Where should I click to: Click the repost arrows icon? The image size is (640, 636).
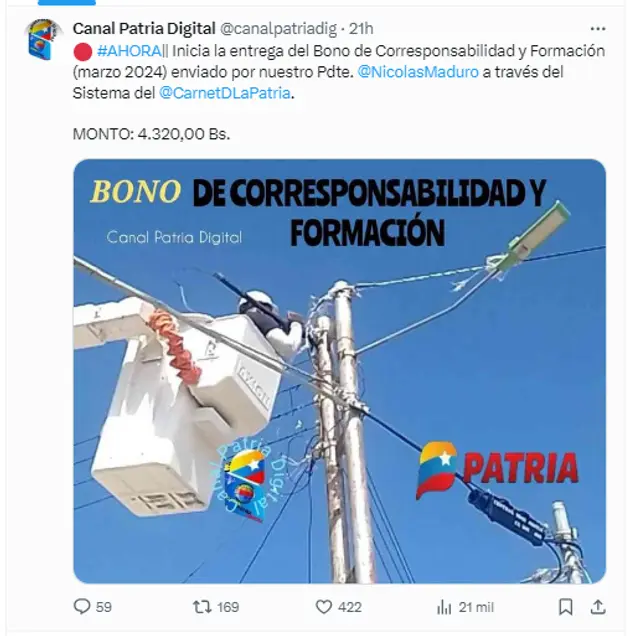202,607
